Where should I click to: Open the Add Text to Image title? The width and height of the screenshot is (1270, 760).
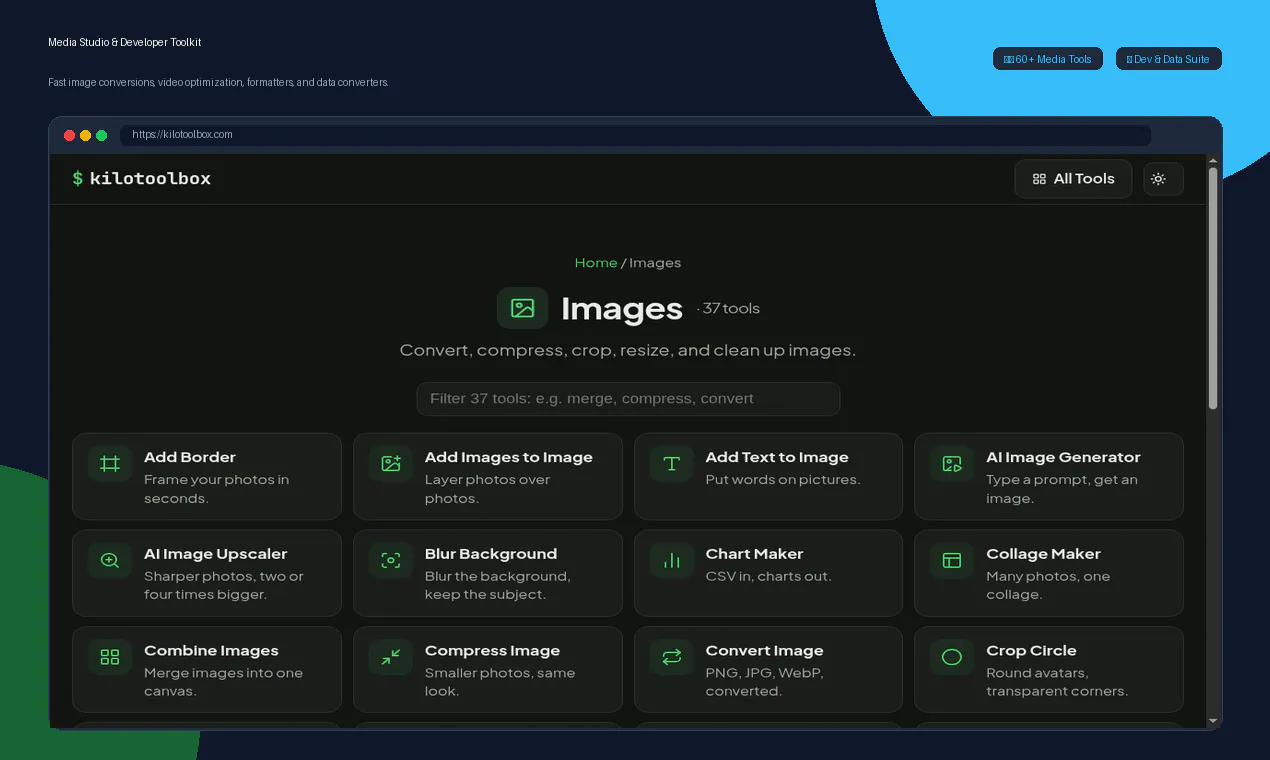coord(777,457)
